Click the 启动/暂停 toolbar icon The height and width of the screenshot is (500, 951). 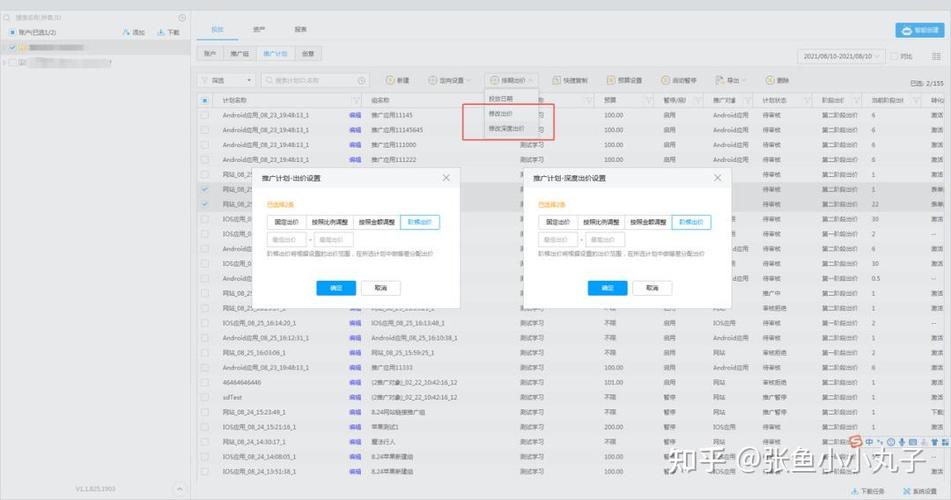(x=679, y=80)
